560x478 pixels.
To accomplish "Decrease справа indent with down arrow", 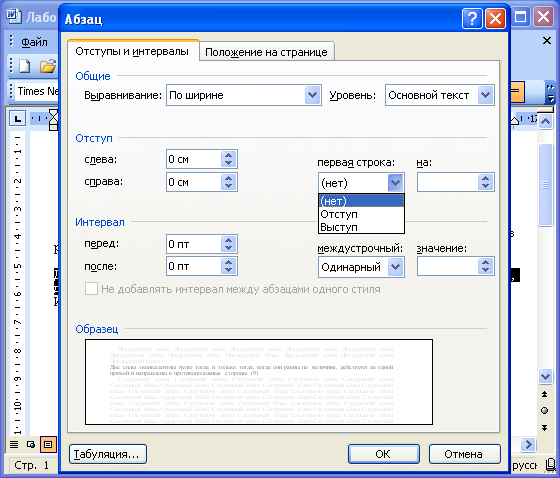I will (229, 186).
